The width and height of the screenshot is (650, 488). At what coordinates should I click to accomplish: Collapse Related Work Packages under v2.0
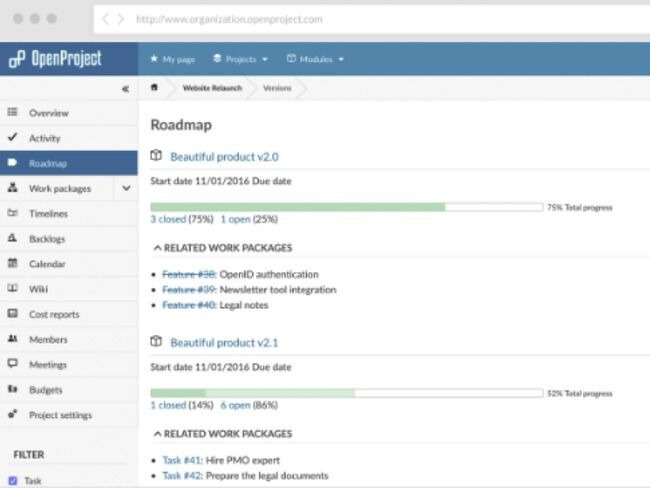(158, 248)
